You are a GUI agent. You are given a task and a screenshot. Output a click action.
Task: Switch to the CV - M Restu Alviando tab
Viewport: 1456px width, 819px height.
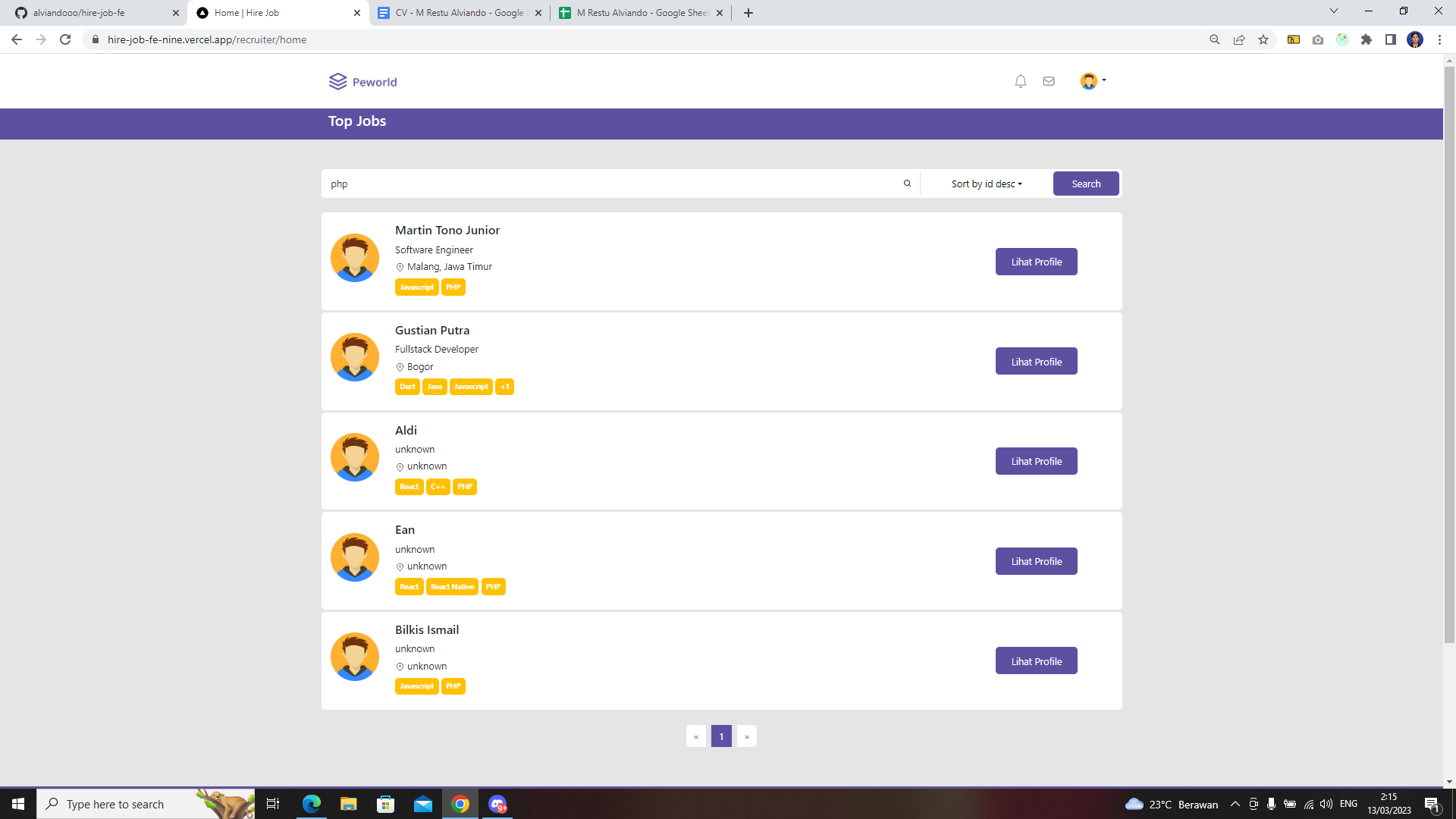(x=455, y=12)
